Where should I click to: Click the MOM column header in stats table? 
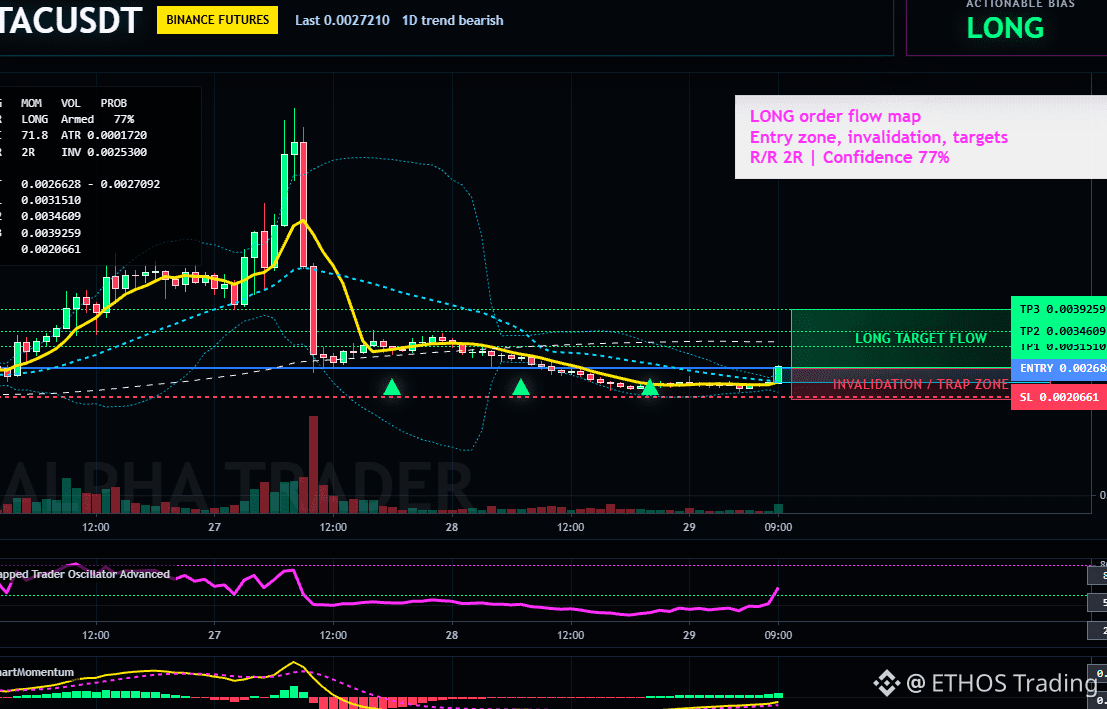tap(32, 103)
